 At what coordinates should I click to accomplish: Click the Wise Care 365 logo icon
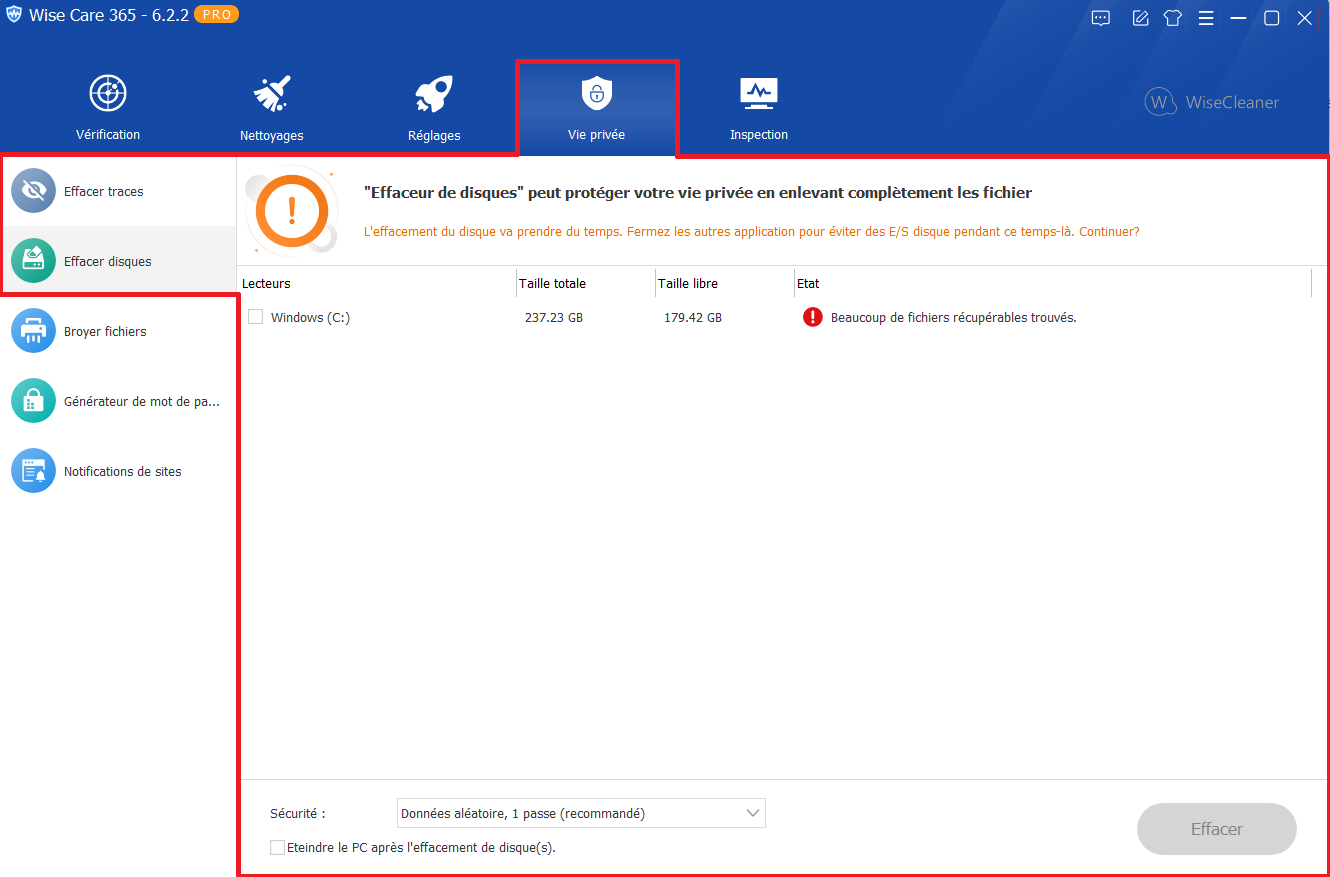(14, 16)
